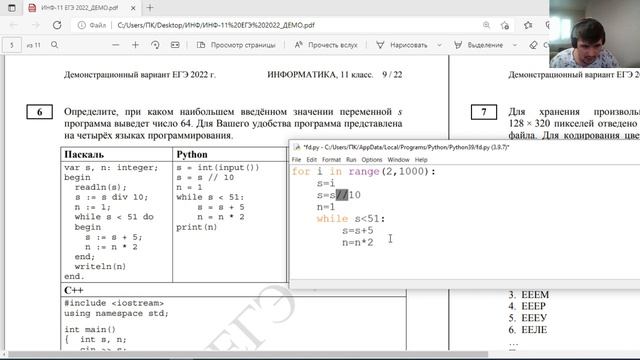Open Edit menu in IDLE window

click(x=311, y=160)
